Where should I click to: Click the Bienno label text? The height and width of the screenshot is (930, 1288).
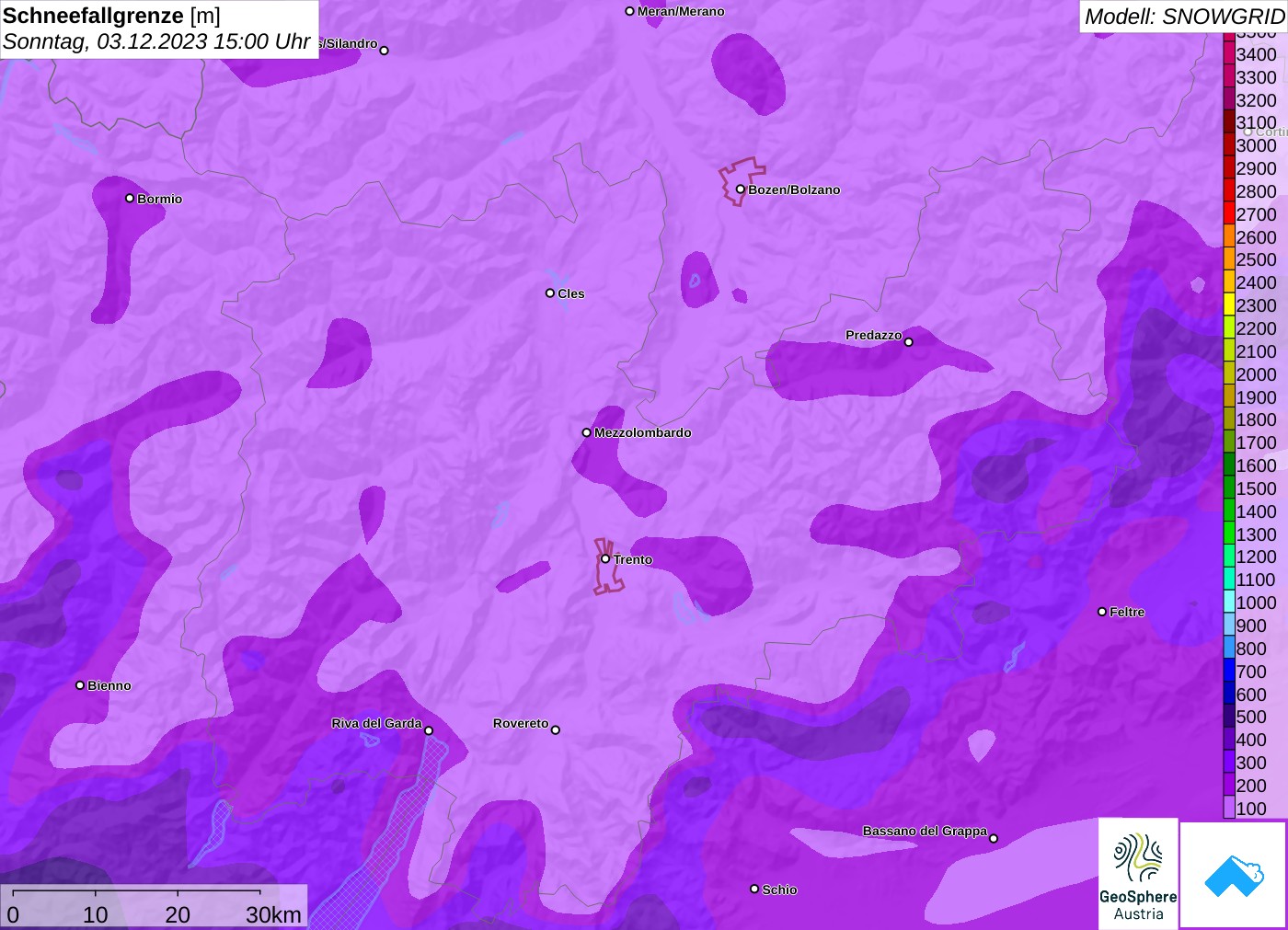(x=109, y=685)
